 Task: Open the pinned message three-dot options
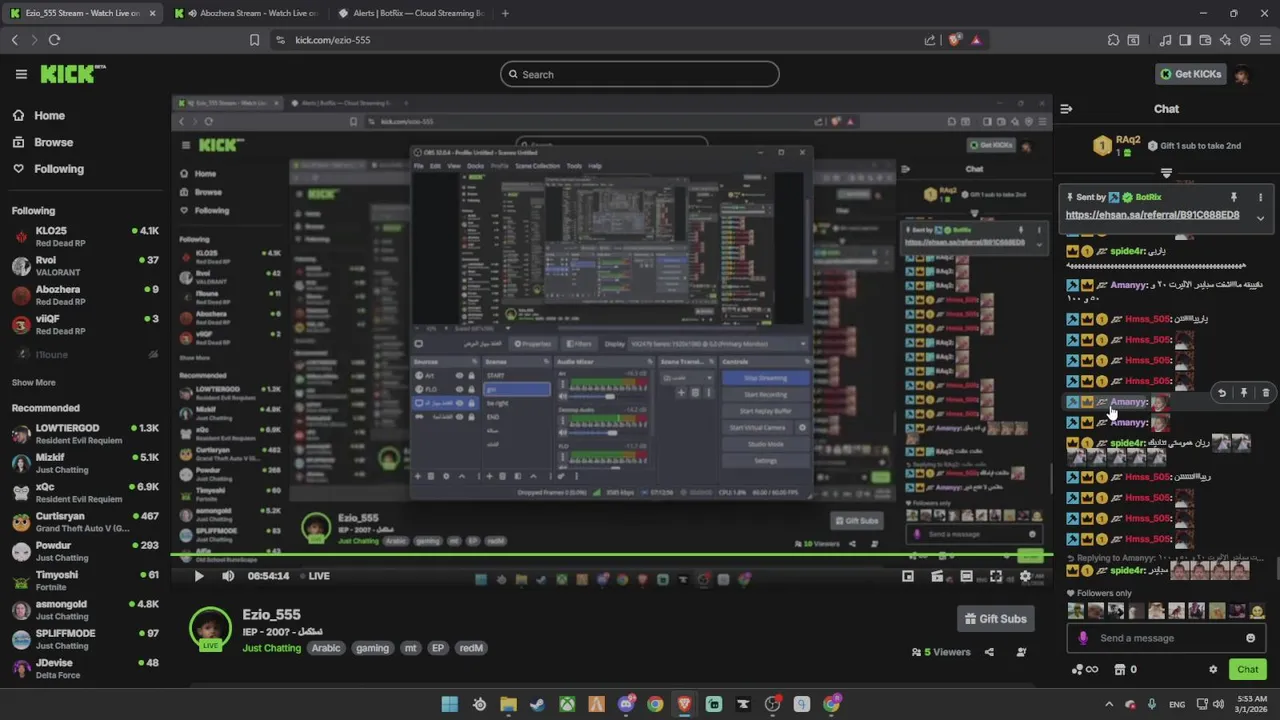point(1260,197)
